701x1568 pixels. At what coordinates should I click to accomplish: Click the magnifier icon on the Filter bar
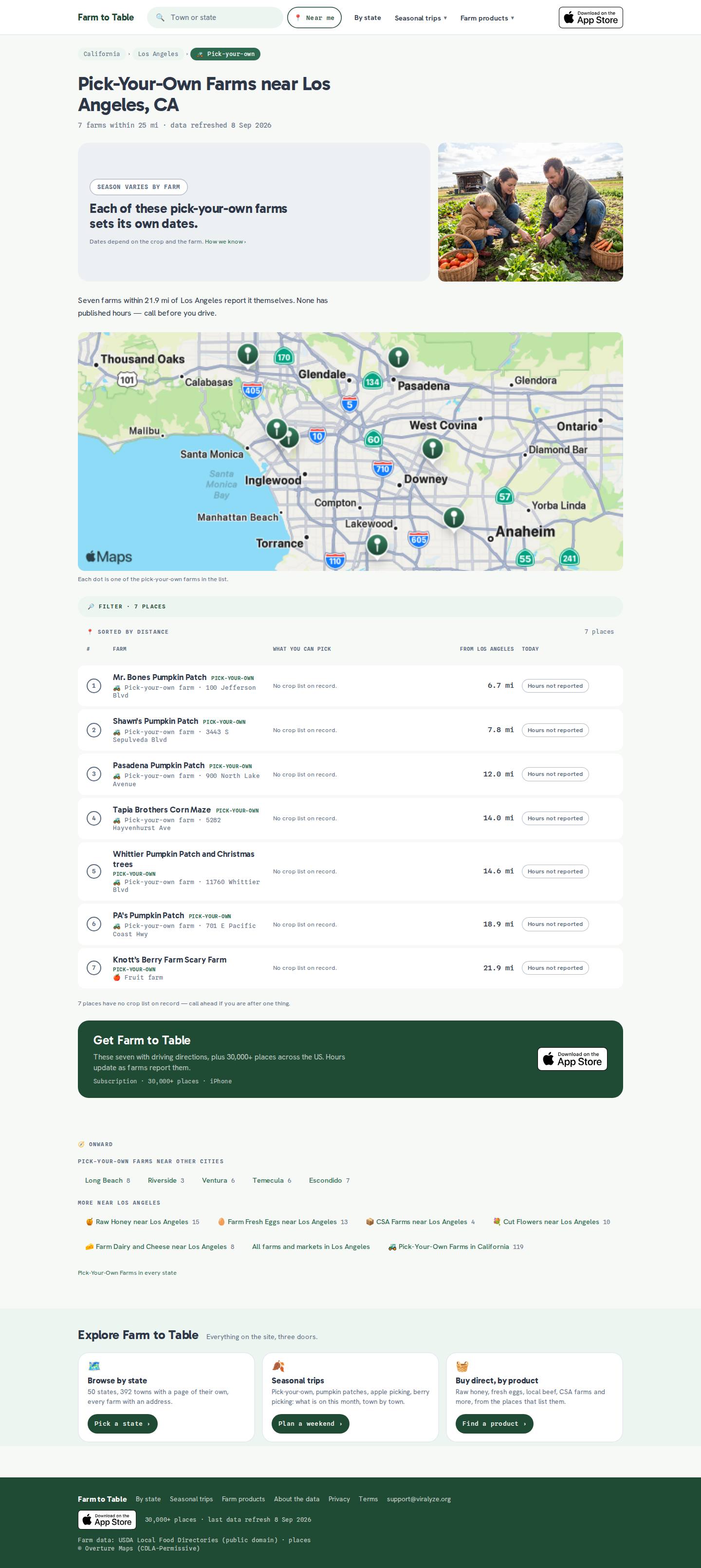point(92,607)
